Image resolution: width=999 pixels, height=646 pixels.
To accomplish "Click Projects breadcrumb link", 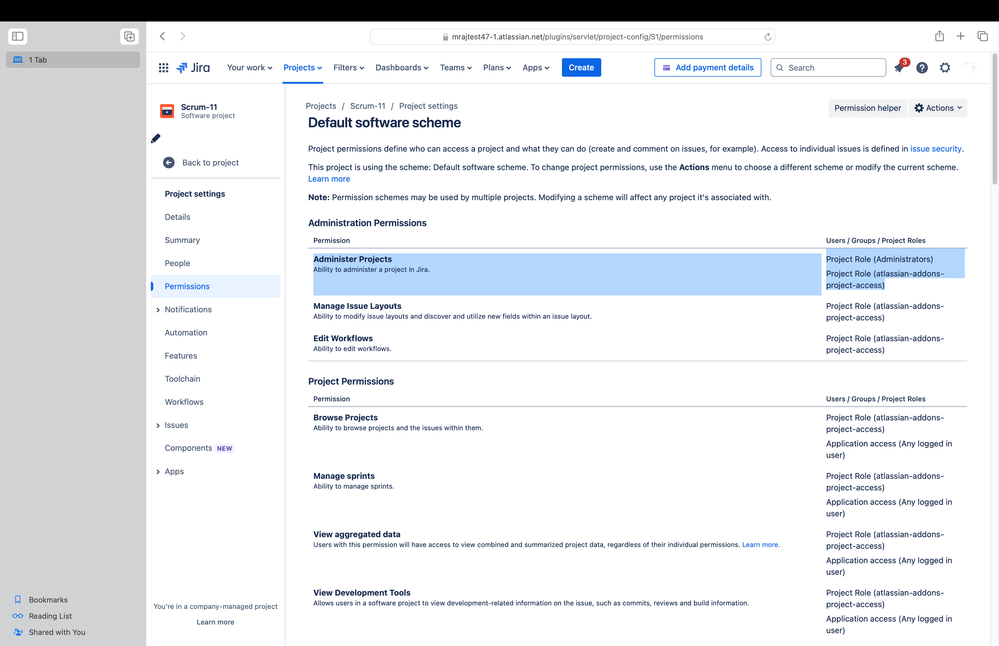I will pyautogui.click(x=320, y=106).
